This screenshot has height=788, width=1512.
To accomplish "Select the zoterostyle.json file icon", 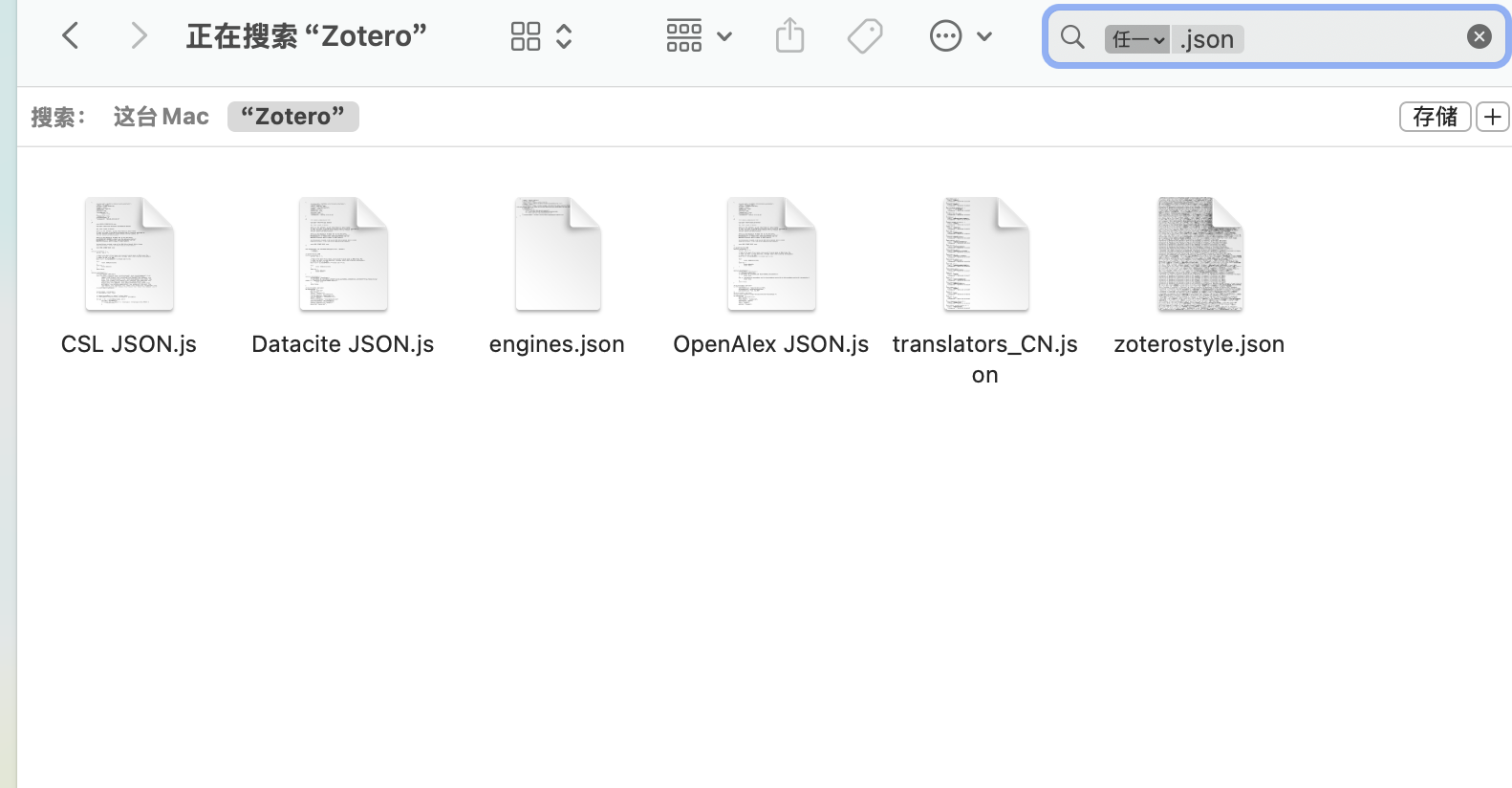I will [x=1199, y=253].
